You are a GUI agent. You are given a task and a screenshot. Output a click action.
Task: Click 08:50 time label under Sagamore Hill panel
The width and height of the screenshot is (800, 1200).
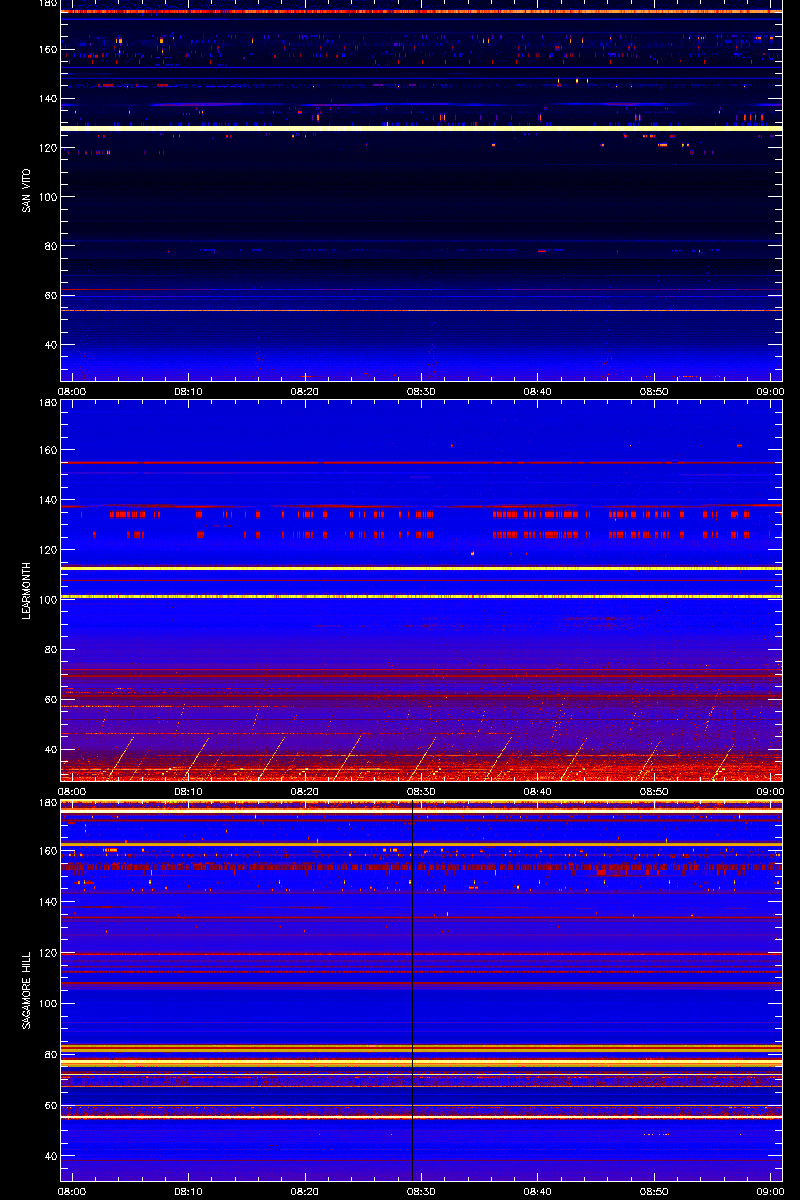click(x=654, y=1191)
